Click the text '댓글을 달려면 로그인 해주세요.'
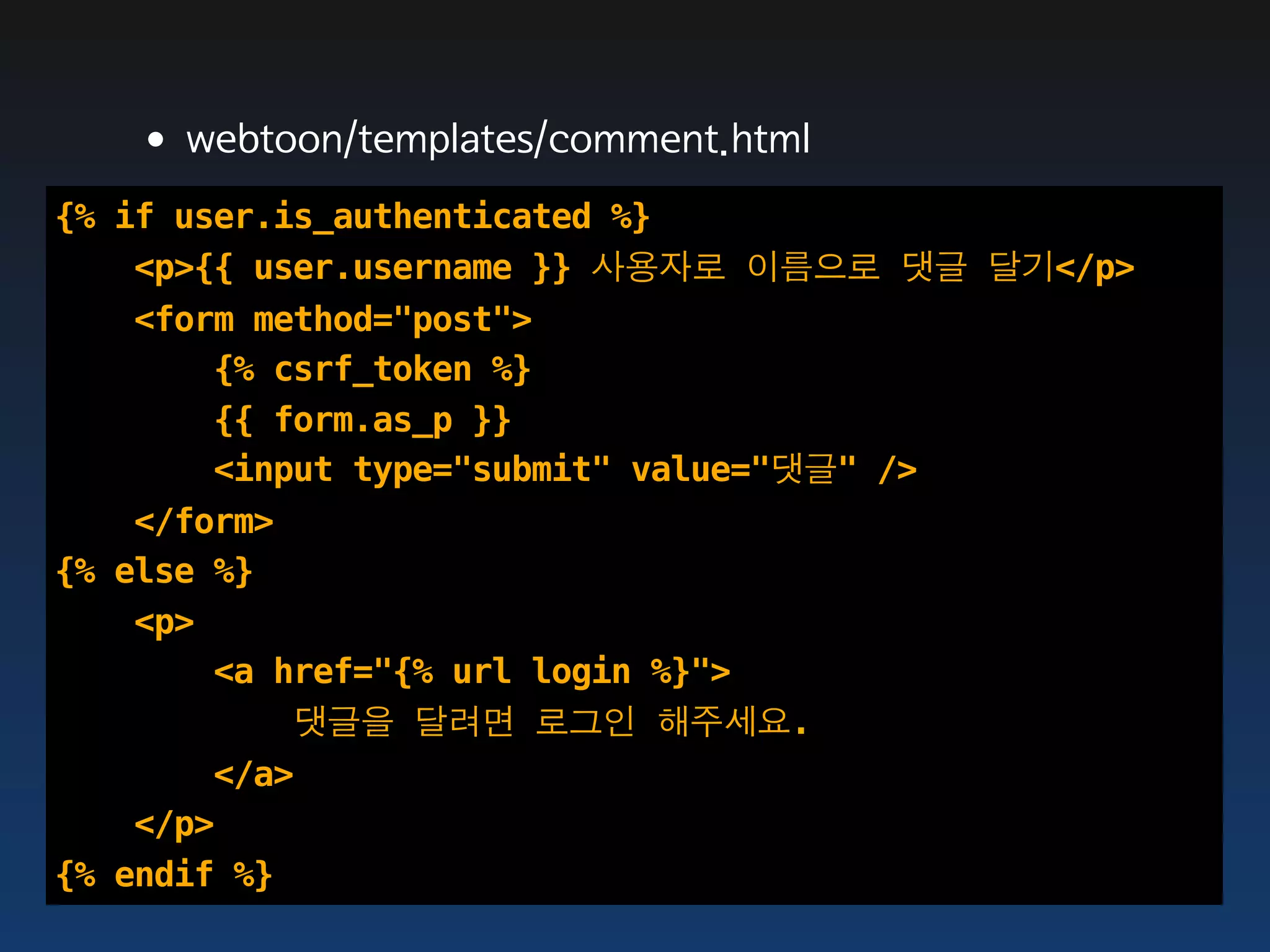This screenshot has width=1270, height=952. pos(551,721)
